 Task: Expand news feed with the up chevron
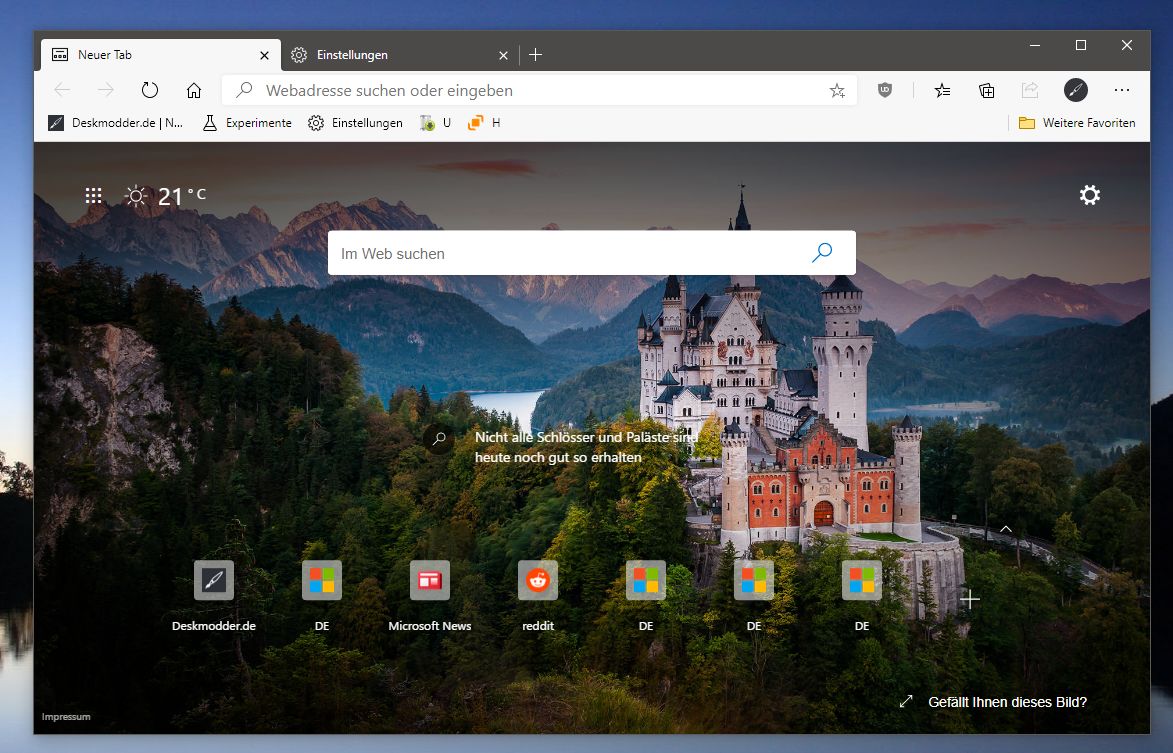(1006, 529)
